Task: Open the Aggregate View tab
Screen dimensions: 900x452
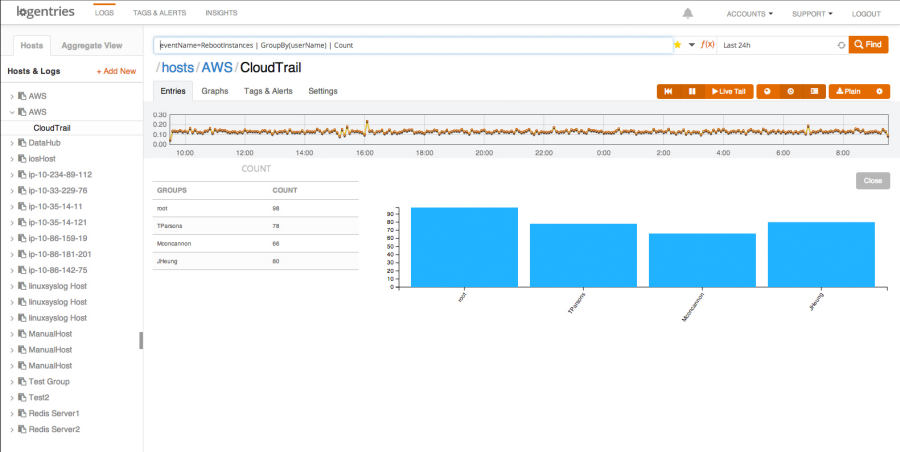Action: click(92, 46)
